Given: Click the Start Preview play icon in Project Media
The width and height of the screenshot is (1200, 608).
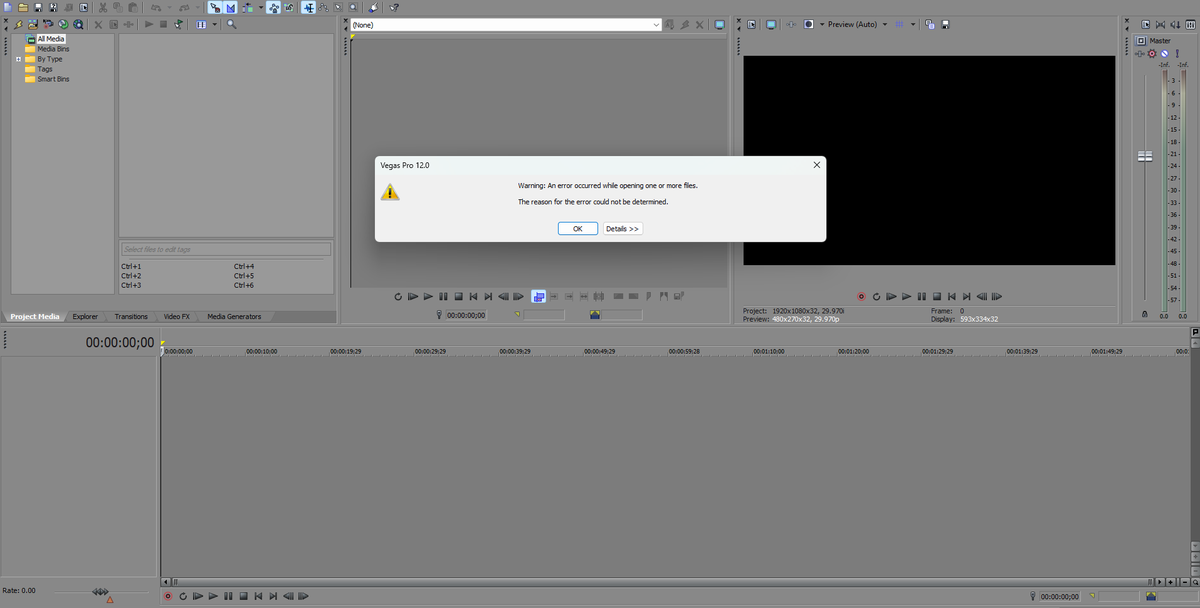Looking at the screenshot, I should (149, 24).
